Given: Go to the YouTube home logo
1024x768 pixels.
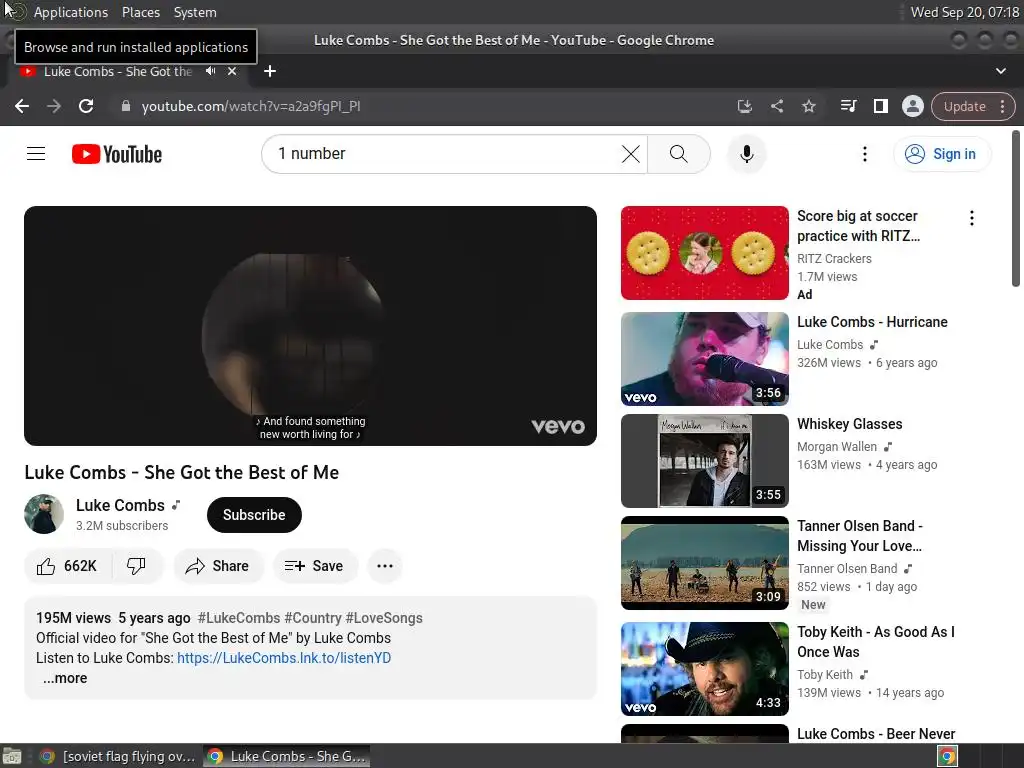Looking at the screenshot, I should pyautogui.click(x=117, y=154).
